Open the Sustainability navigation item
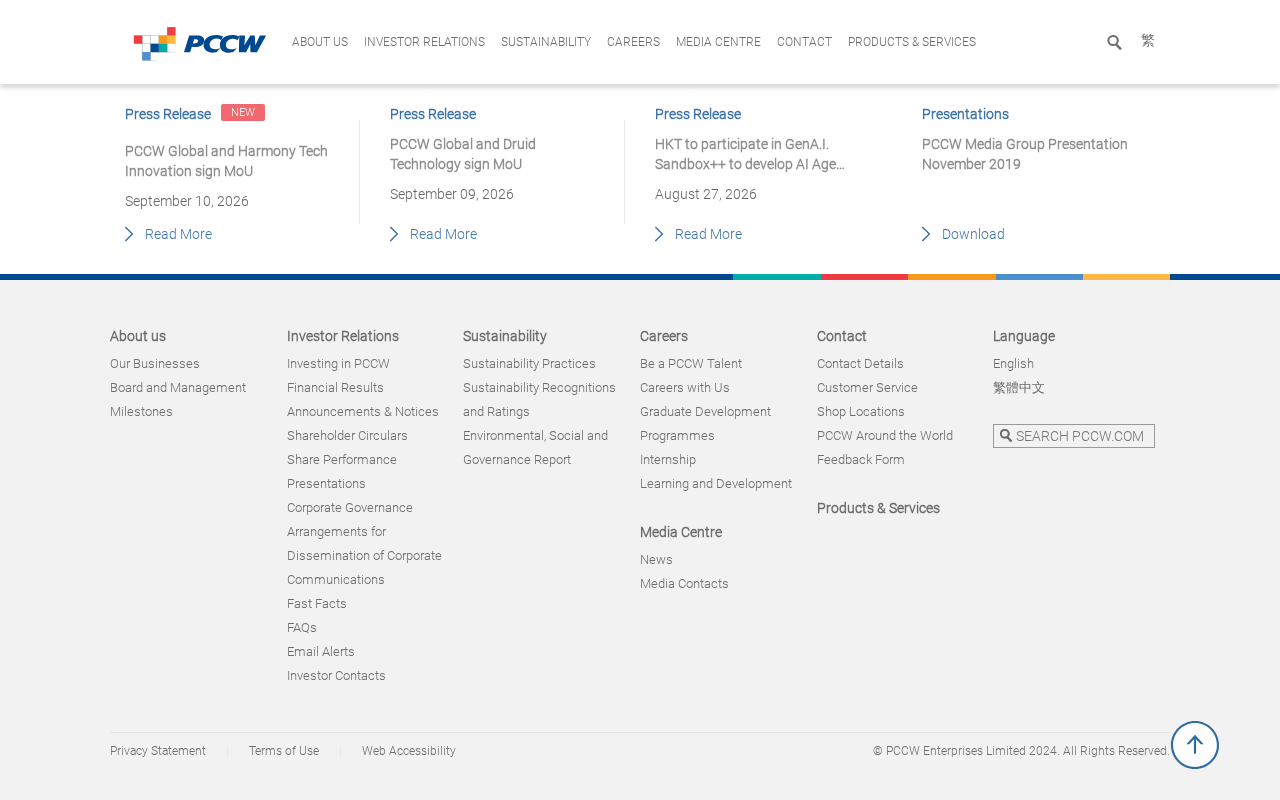Viewport: 1280px width, 800px height. point(546,42)
